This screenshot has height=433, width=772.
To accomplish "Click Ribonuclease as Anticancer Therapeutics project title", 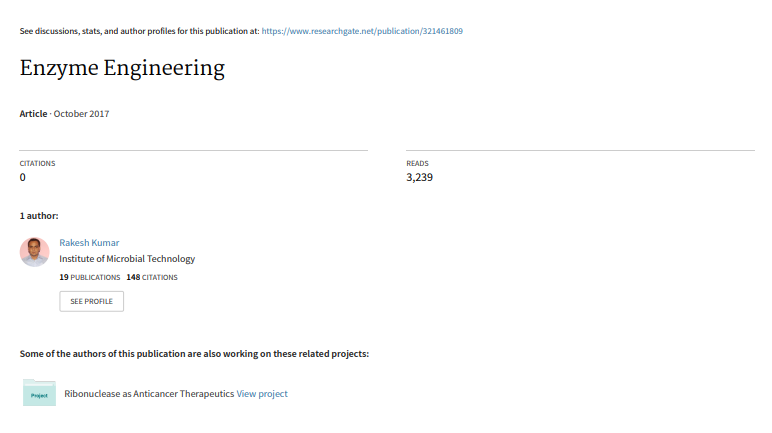I will (149, 394).
